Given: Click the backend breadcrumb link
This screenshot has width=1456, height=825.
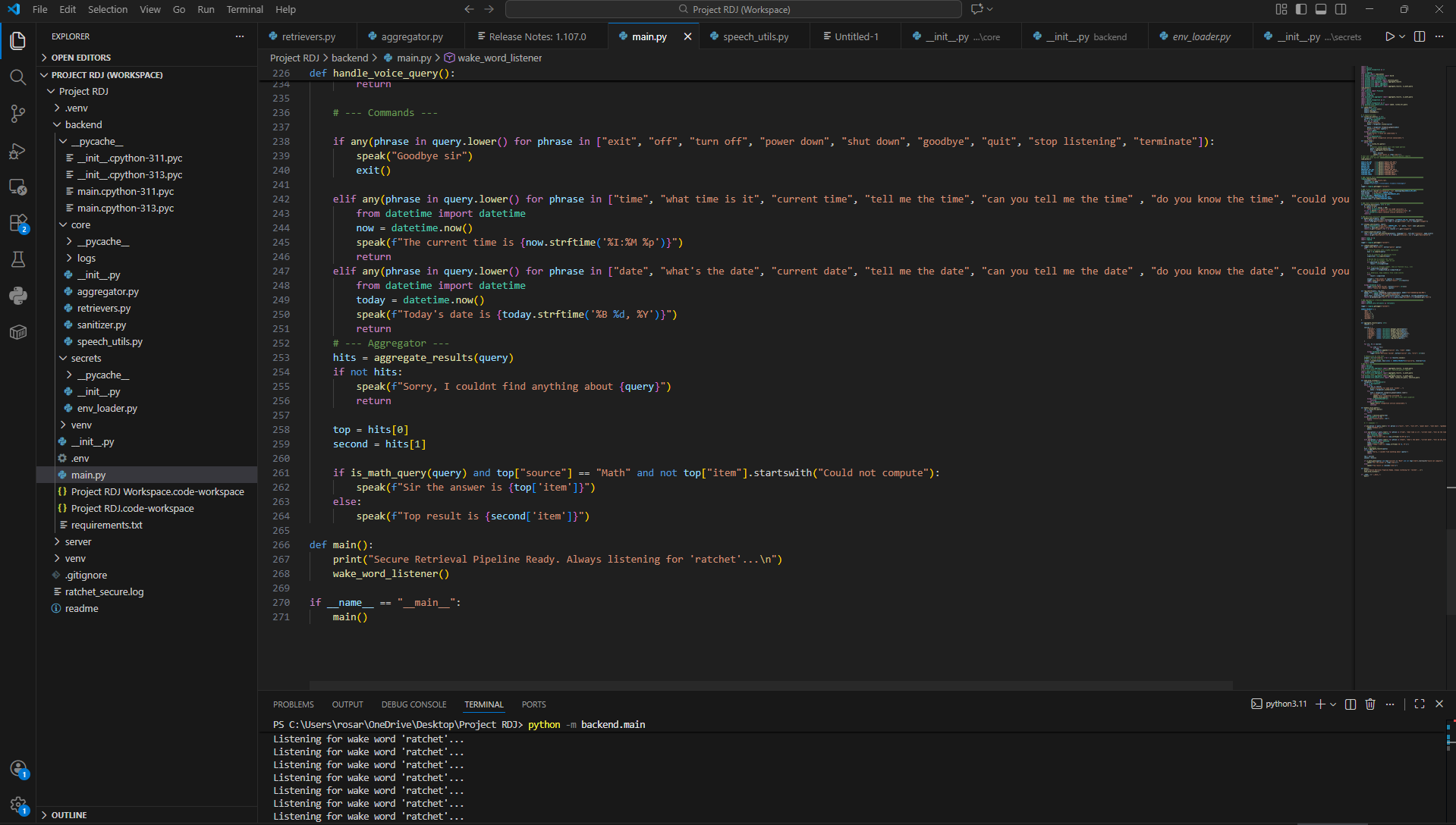Looking at the screenshot, I should (350, 58).
